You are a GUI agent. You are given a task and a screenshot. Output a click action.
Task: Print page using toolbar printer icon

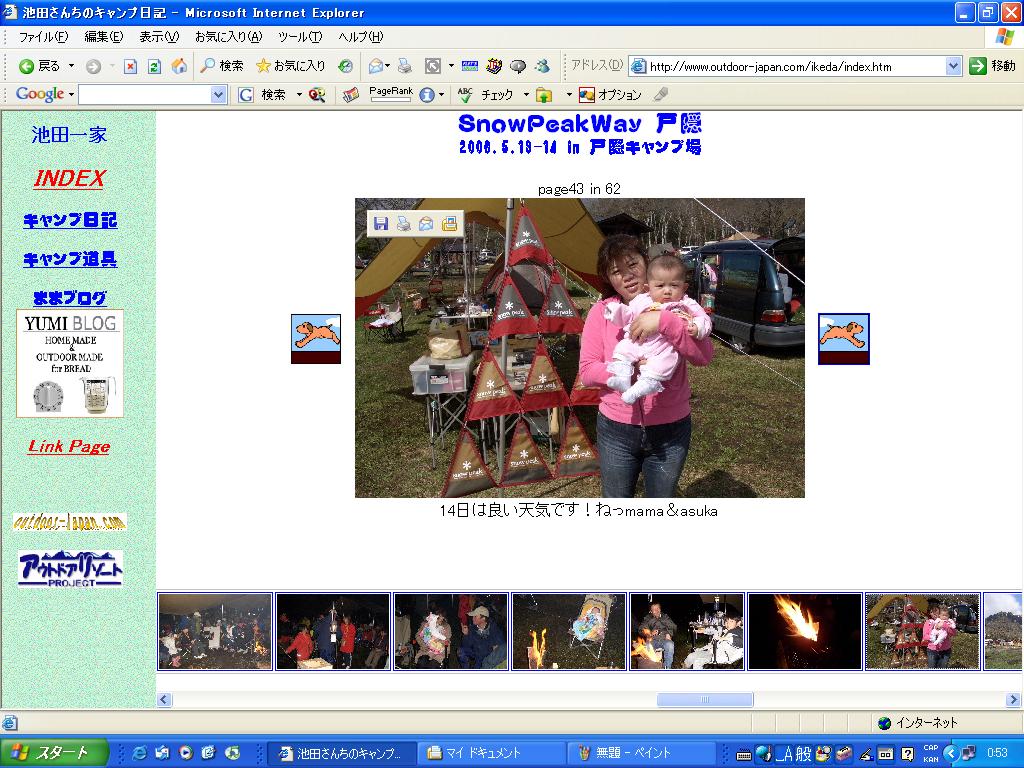click(x=405, y=66)
